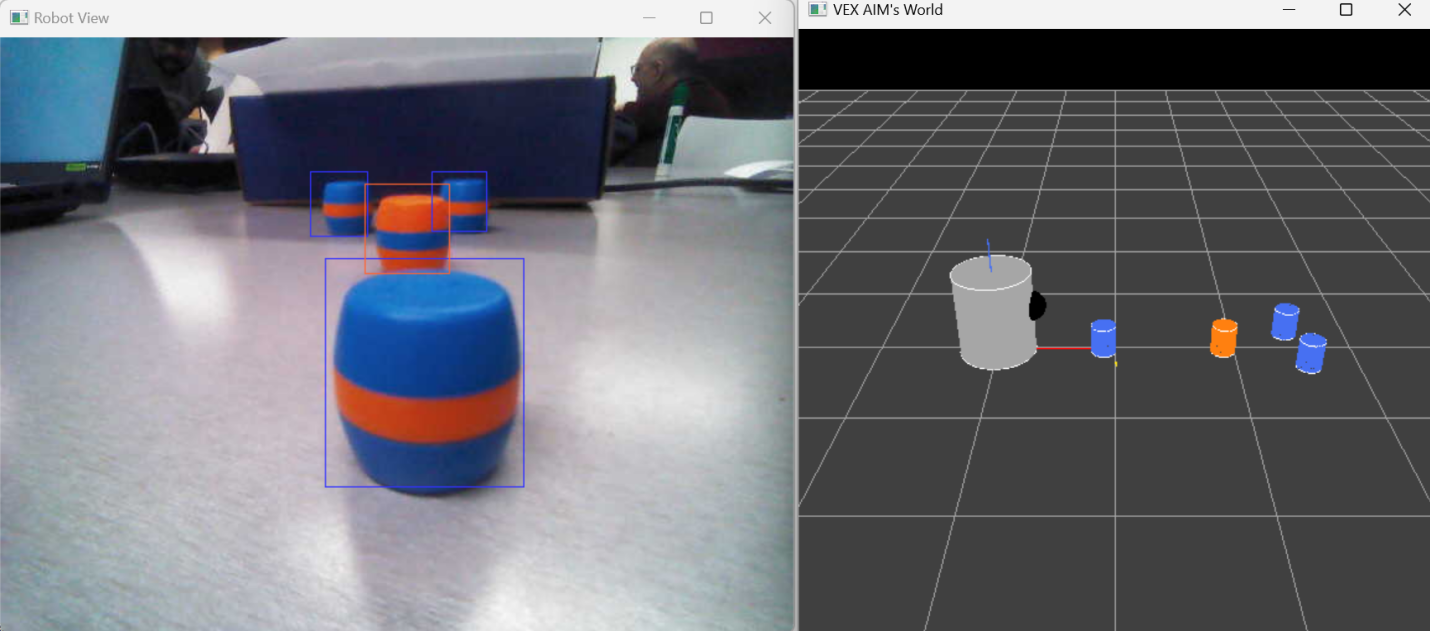Minimize the Robot View window
Screen dimensions: 1430x631
649,18
